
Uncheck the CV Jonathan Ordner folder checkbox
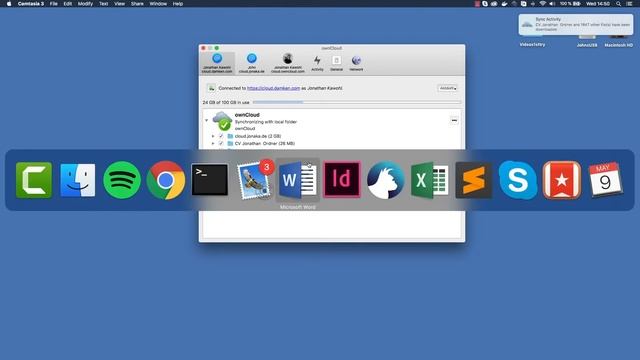pyautogui.click(x=221, y=144)
